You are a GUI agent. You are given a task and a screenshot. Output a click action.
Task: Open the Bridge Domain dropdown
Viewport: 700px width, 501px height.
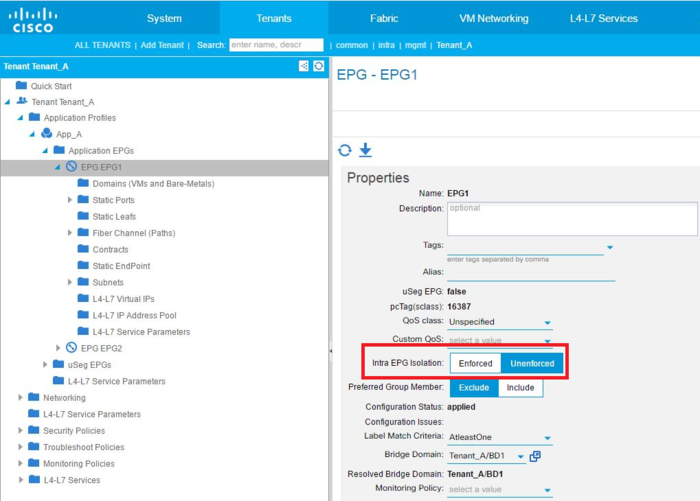click(521, 456)
